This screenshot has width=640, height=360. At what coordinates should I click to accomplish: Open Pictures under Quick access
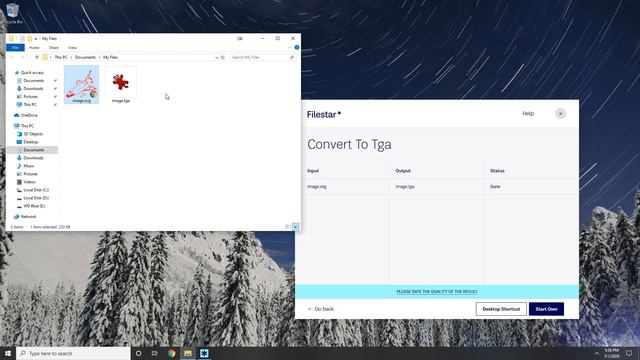click(30, 97)
